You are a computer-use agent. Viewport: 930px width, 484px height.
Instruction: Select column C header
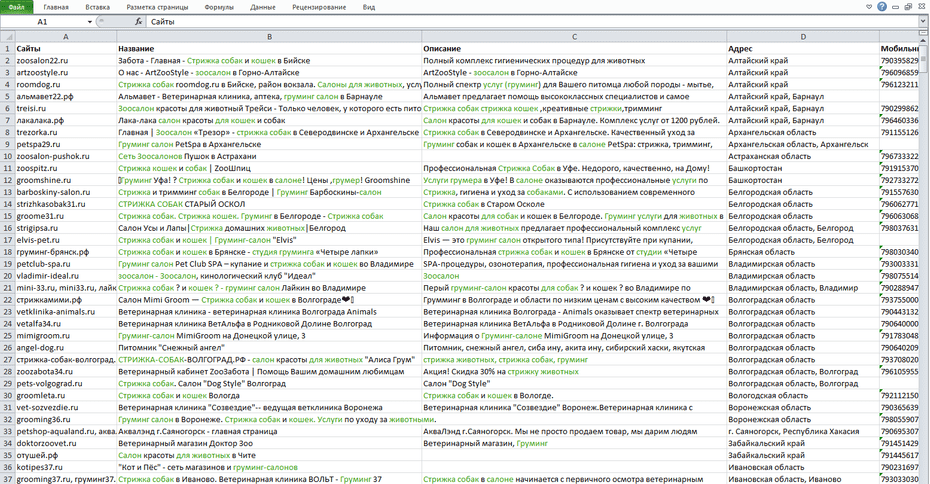pyautogui.click(x=574, y=37)
